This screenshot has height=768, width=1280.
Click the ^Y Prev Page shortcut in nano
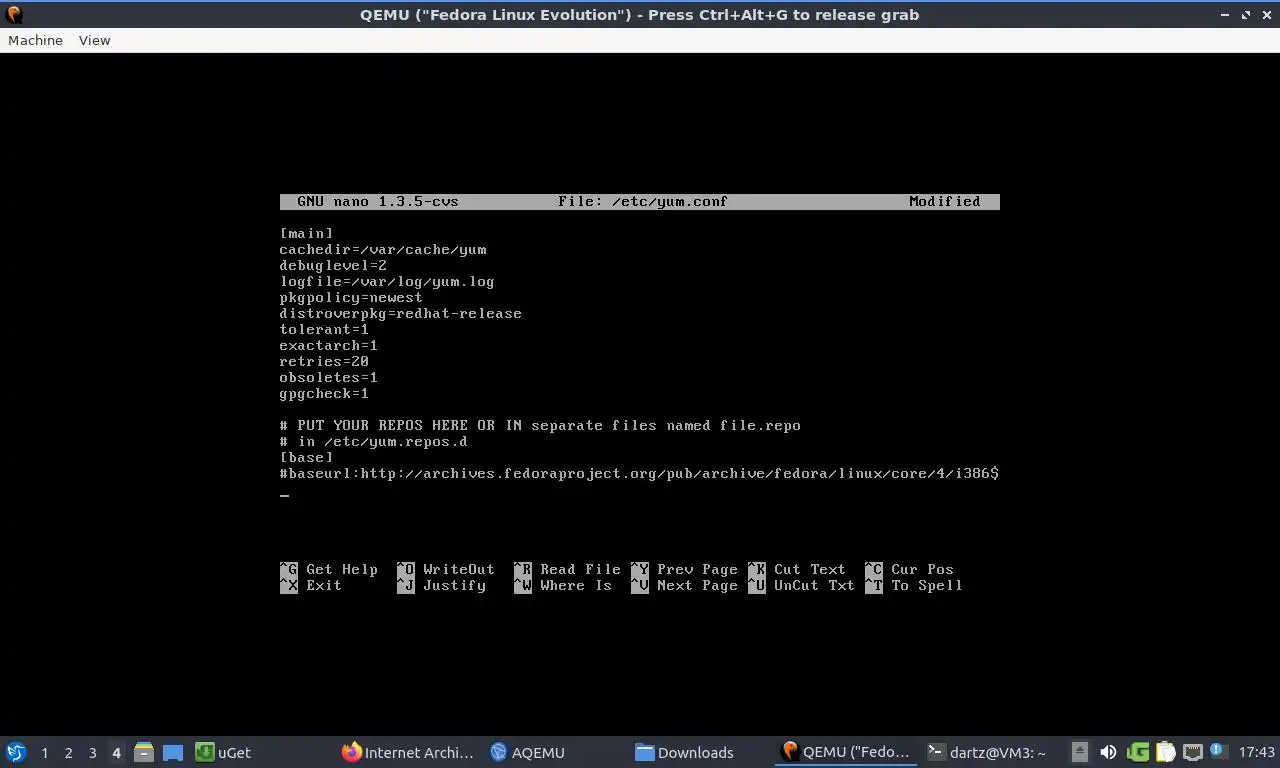tap(684, 569)
